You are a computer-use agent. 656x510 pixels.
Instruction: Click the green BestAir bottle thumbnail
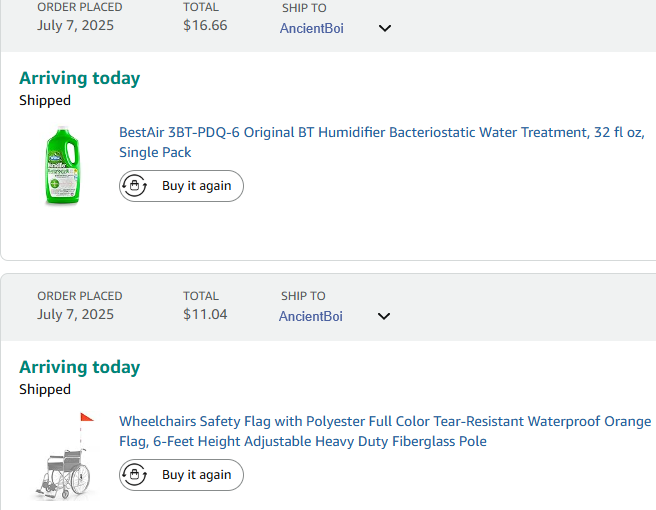pyautogui.click(x=62, y=166)
